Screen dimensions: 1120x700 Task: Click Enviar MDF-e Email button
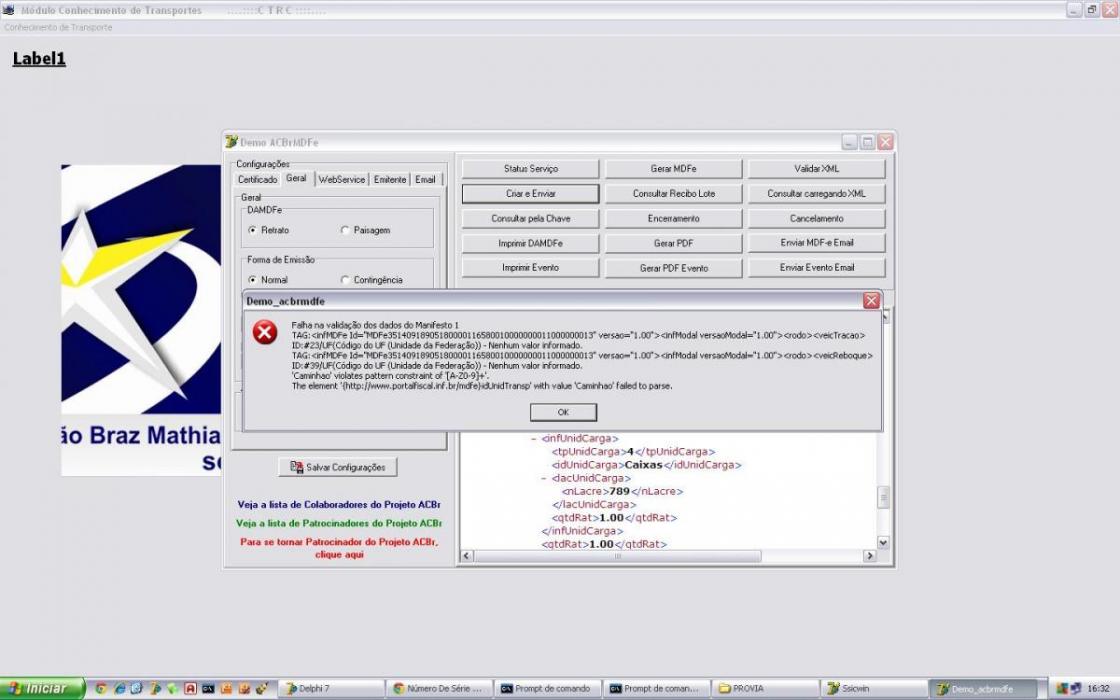pos(816,243)
